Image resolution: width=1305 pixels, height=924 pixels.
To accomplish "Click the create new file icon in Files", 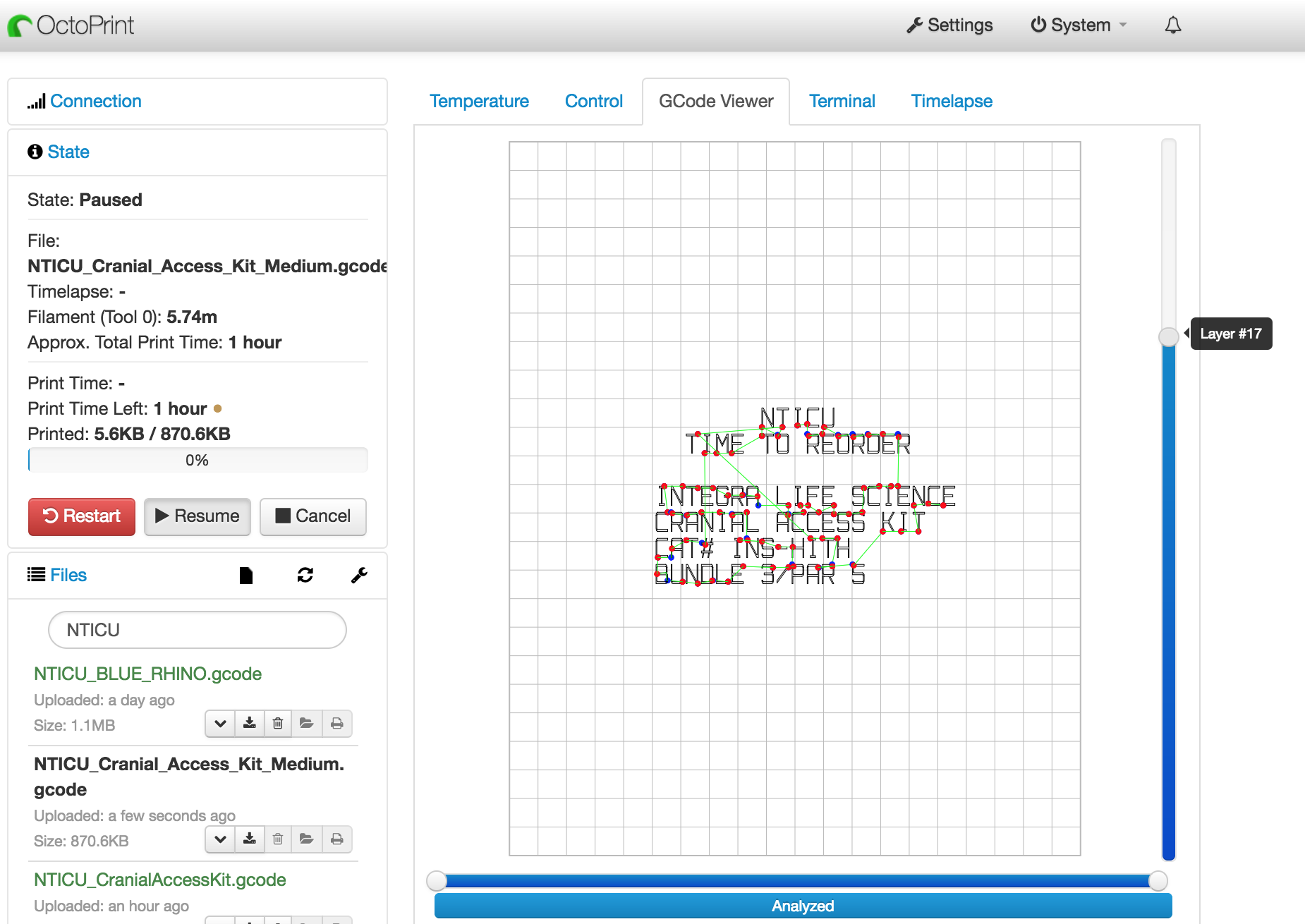I will click(245, 576).
